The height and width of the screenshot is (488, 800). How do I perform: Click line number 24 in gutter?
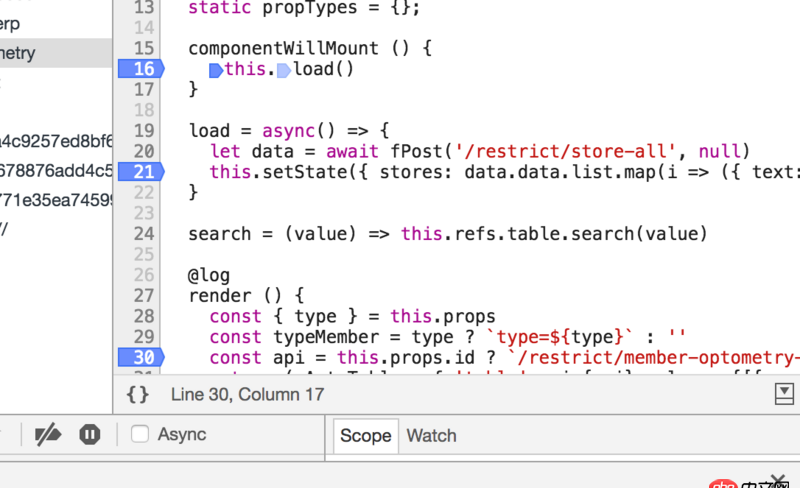pos(144,234)
